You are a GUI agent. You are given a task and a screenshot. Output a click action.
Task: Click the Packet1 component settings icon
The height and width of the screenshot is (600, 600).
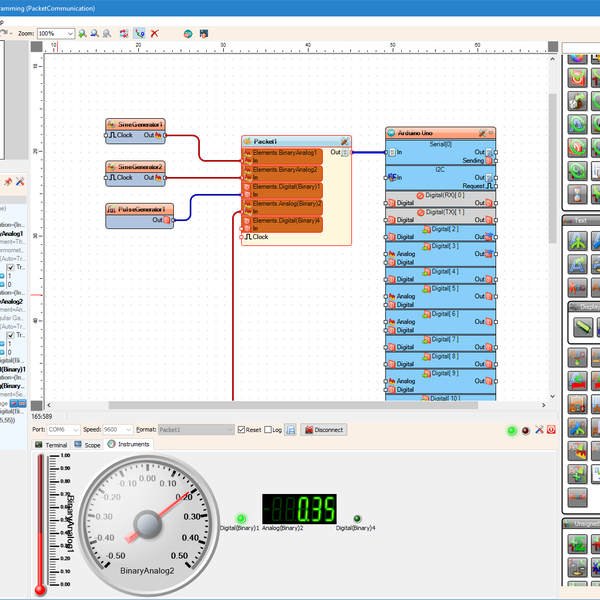343,142
